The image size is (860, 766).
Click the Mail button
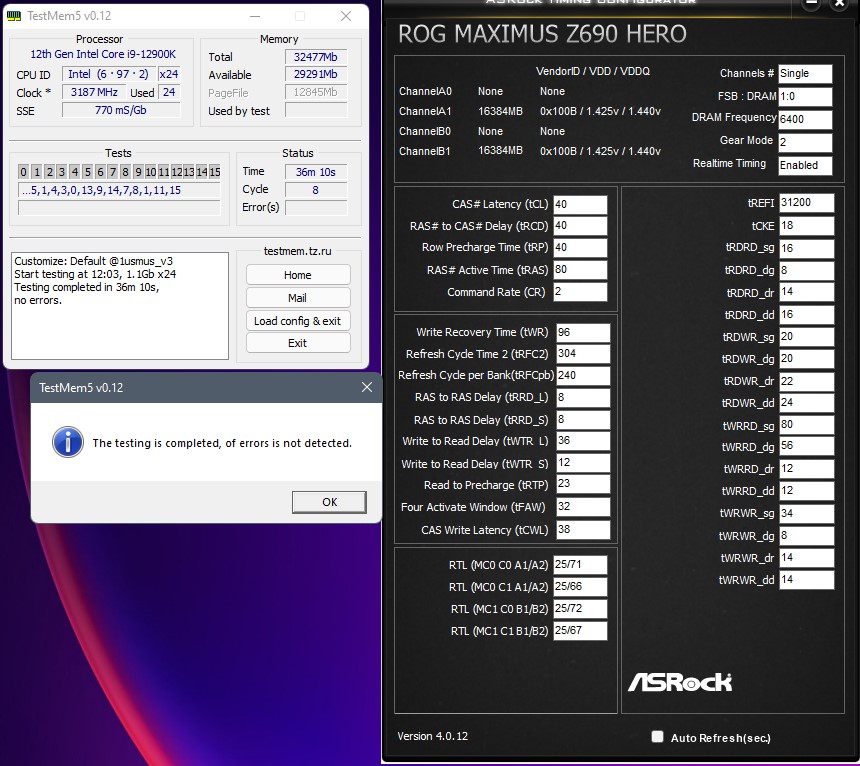click(x=298, y=298)
